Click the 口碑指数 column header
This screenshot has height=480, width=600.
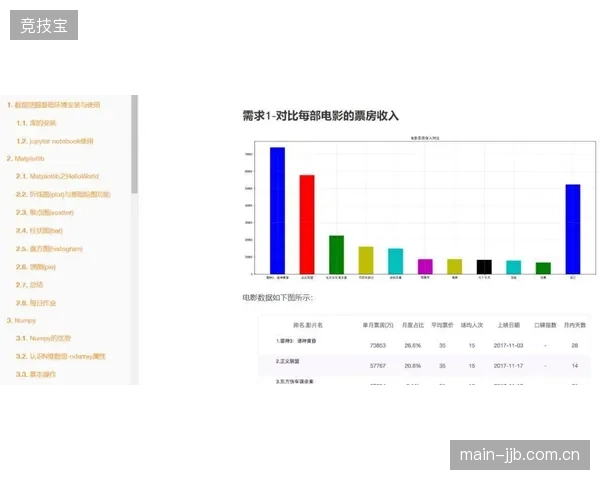[545, 325]
